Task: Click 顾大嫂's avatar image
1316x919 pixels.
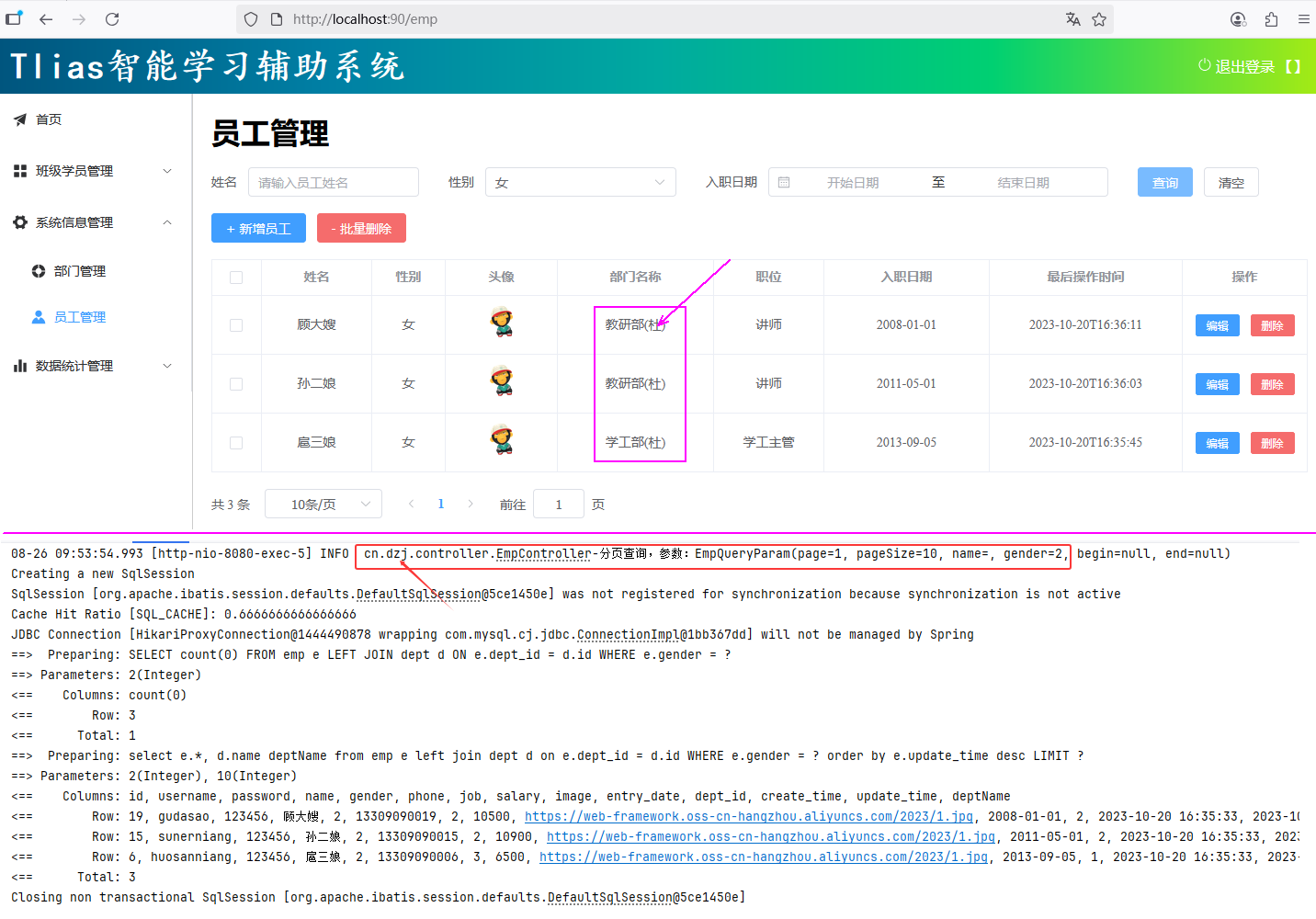Action: pos(502,323)
